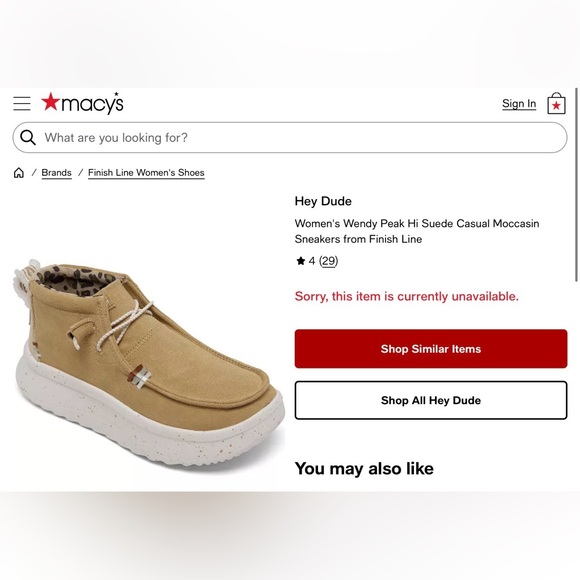This screenshot has height=580, width=580.
Task: Click the Hey Dude brand name
Action: click(x=323, y=201)
